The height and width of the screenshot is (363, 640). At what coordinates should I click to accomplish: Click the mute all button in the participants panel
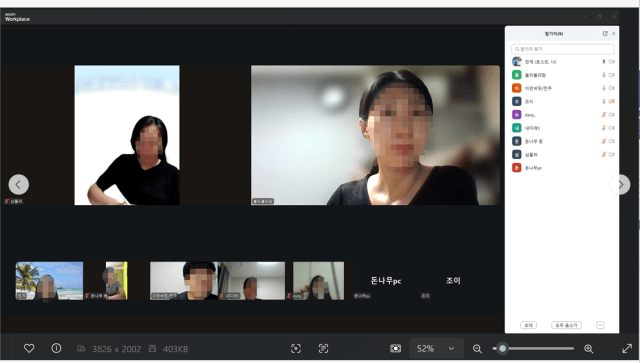click(566, 325)
